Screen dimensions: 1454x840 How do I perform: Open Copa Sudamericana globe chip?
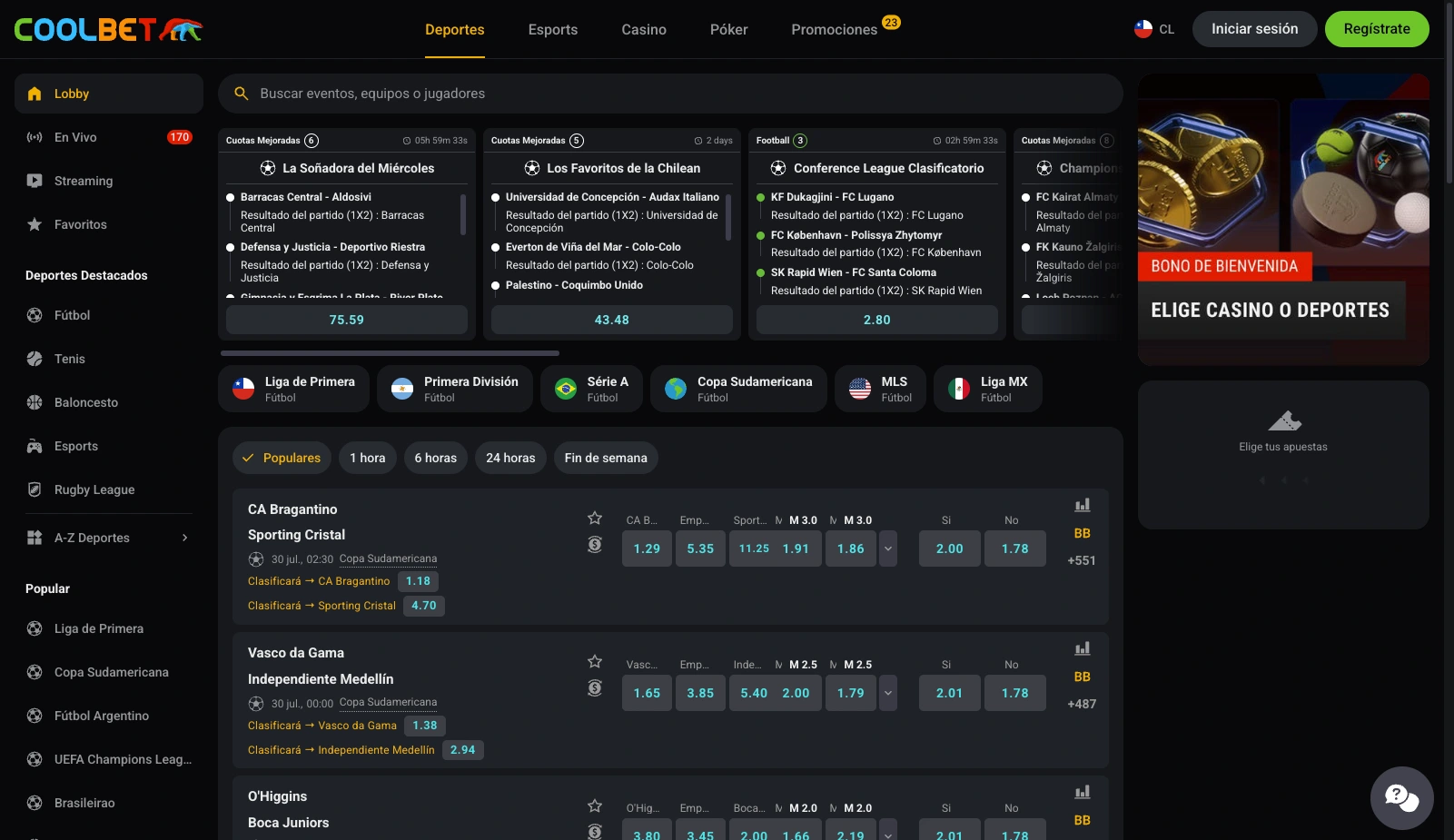coord(738,389)
